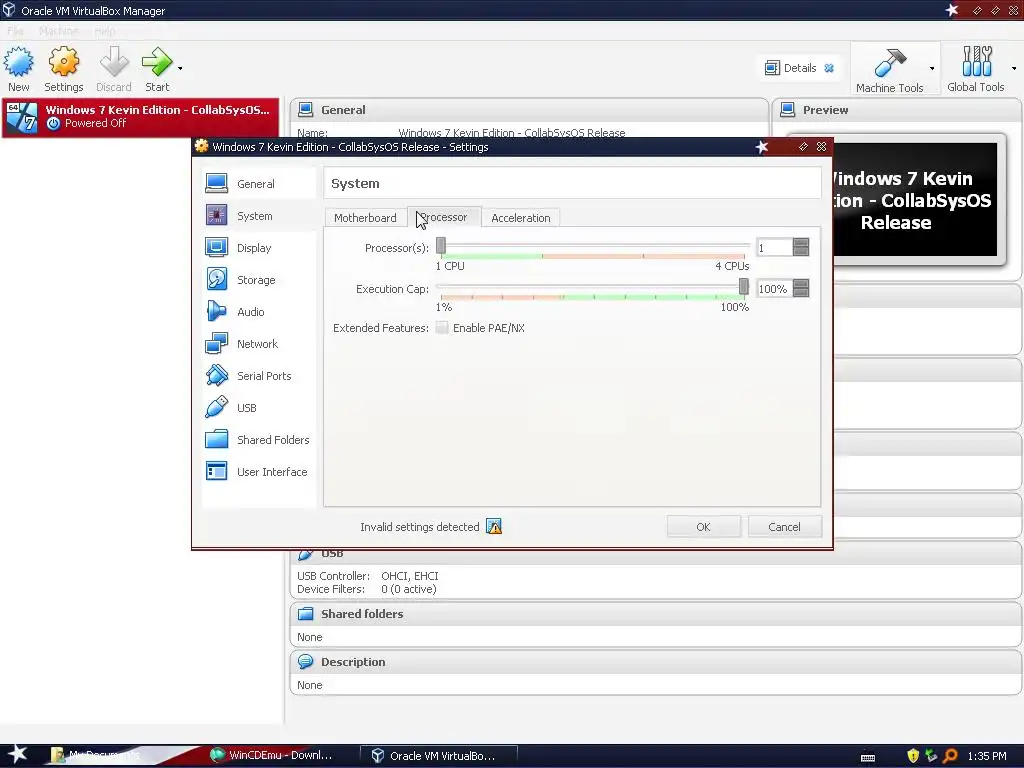
Task: Open the File menu
Action: point(16,31)
